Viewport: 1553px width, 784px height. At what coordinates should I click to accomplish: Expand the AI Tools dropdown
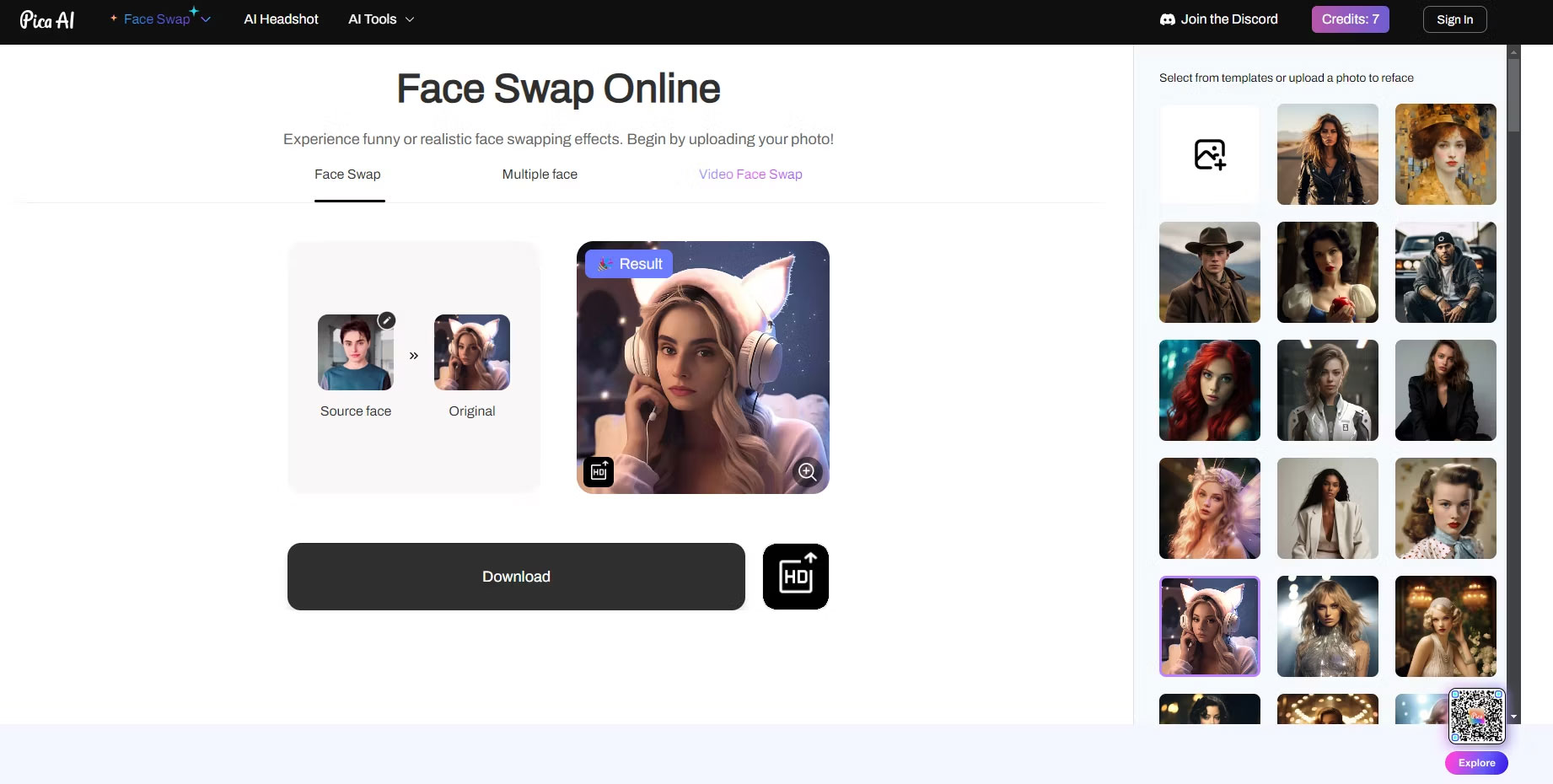pyautogui.click(x=380, y=19)
